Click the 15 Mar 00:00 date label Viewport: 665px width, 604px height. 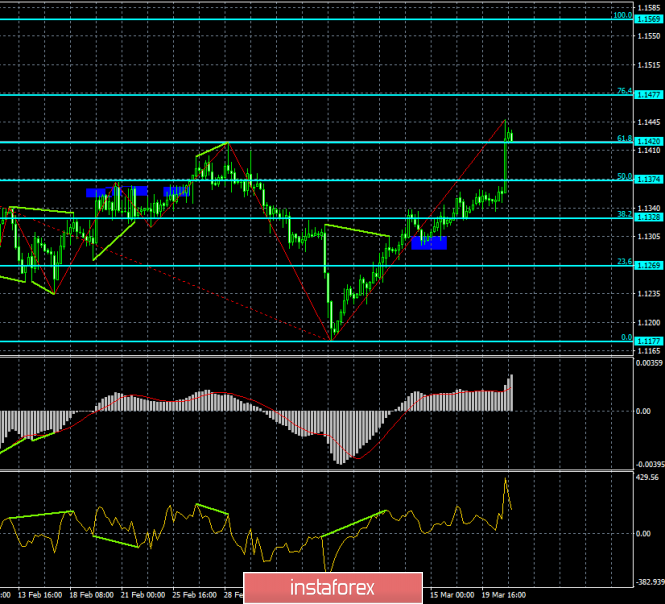[x=452, y=595]
